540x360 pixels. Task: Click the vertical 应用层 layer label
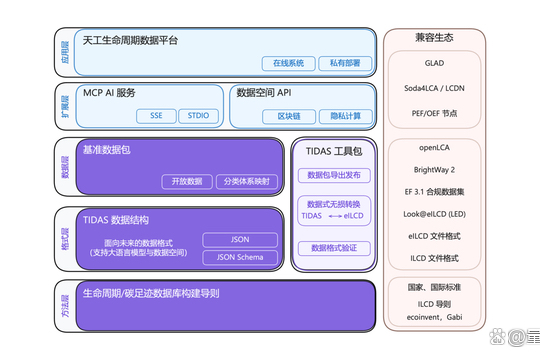click(x=65, y=52)
